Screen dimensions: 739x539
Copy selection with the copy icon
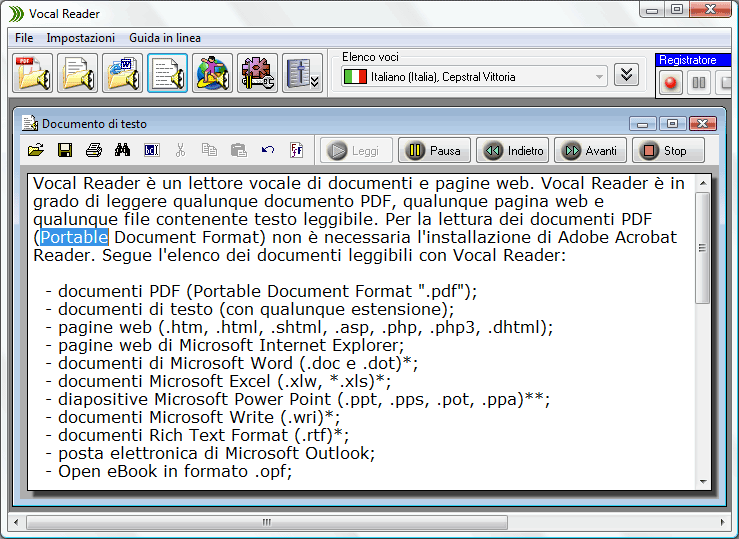(209, 150)
